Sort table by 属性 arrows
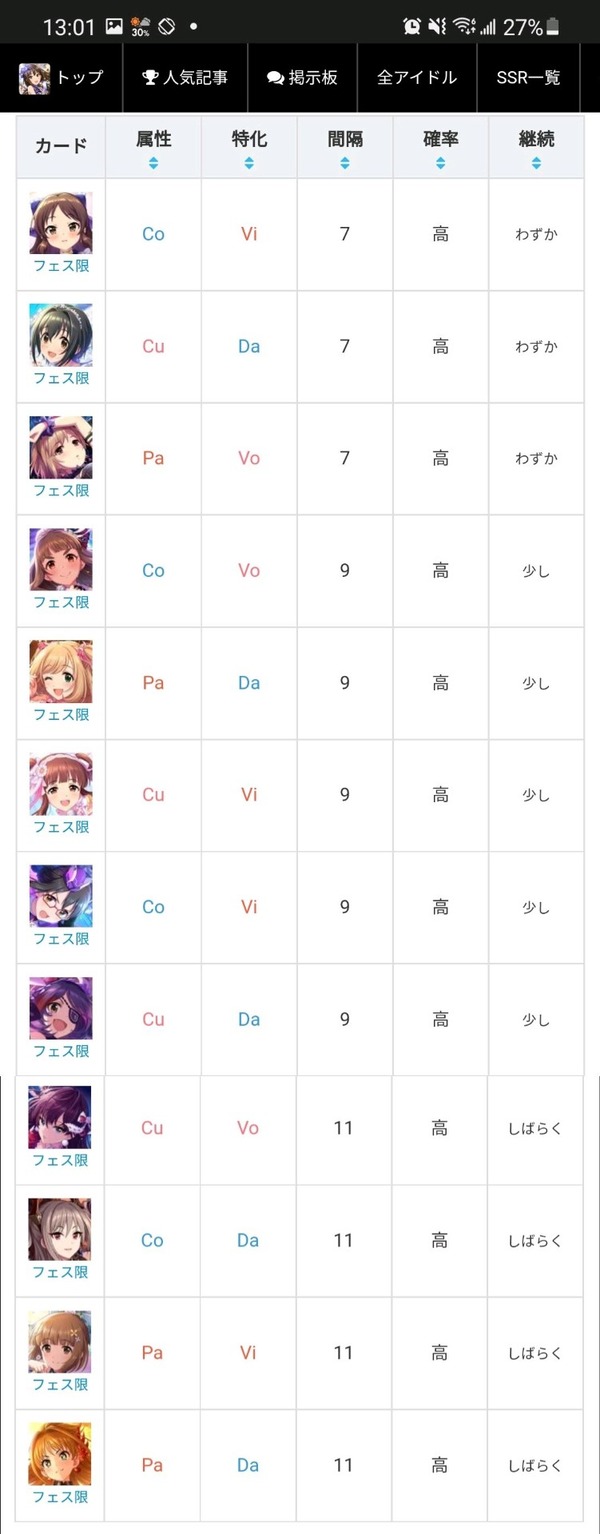600x1534 pixels. (153, 163)
